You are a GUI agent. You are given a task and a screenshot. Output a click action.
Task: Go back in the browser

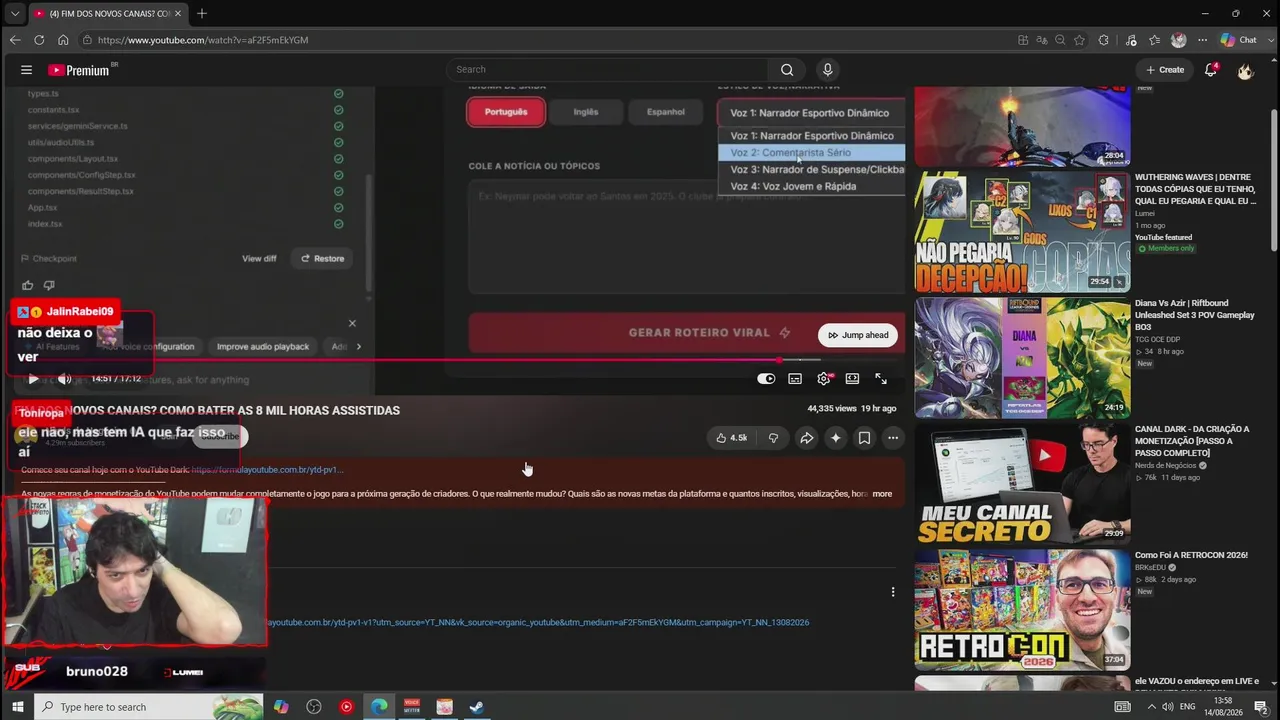tap(14, 40)
